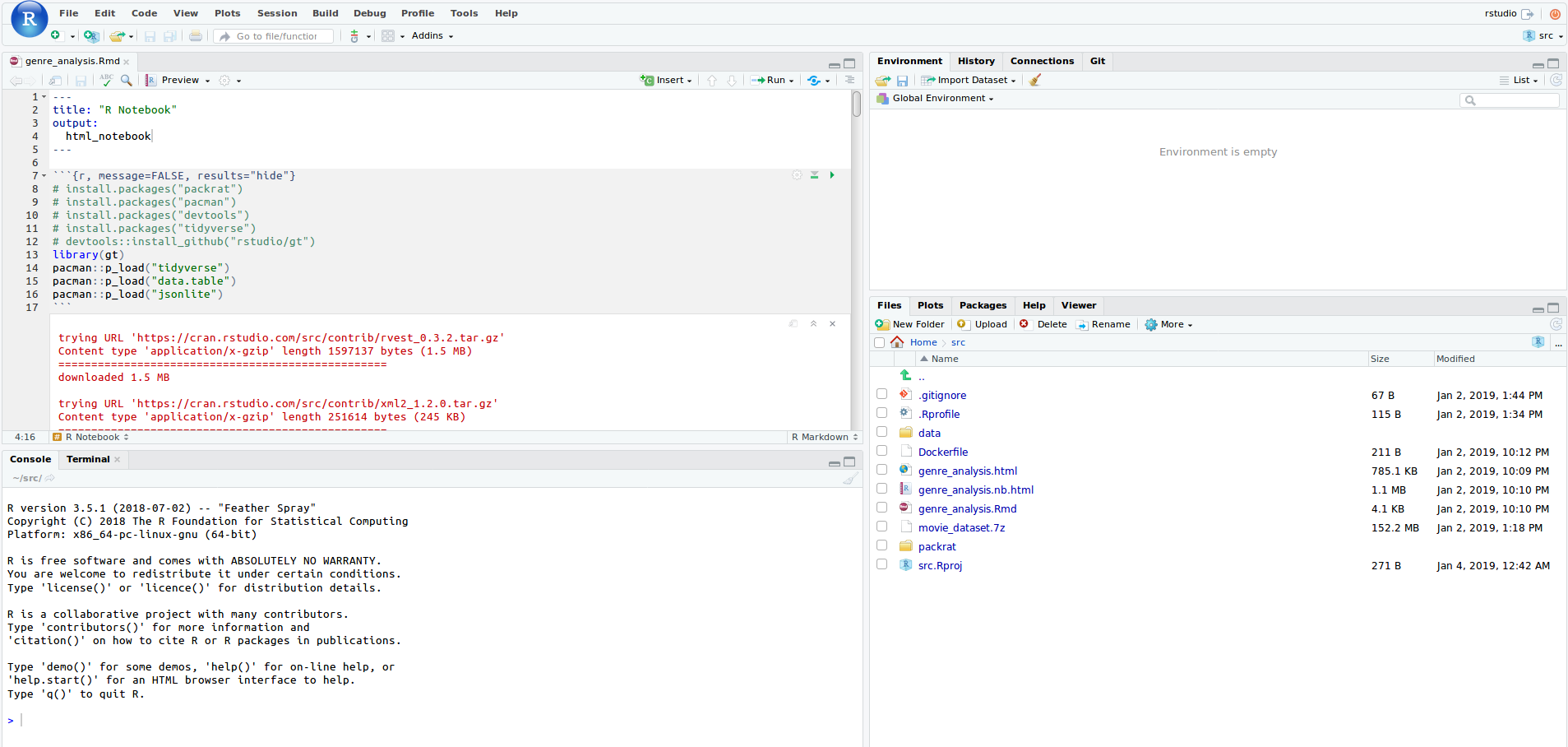Click the version control git icon
Image resolution: width=1568 pixels, height=747 pixels.
[x=354, y=35]
